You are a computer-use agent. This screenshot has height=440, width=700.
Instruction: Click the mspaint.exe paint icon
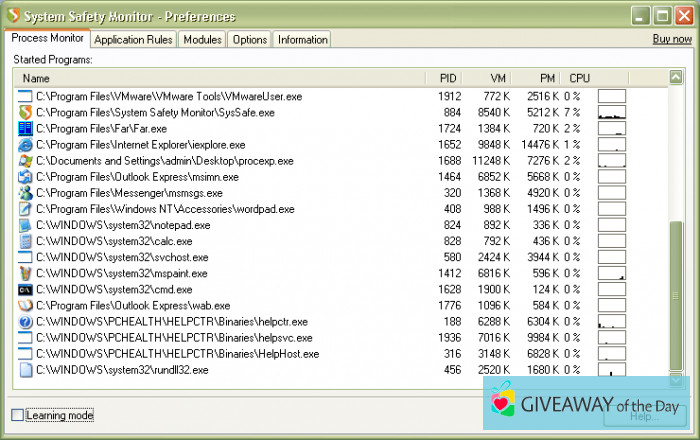click(x=26, y=273)
